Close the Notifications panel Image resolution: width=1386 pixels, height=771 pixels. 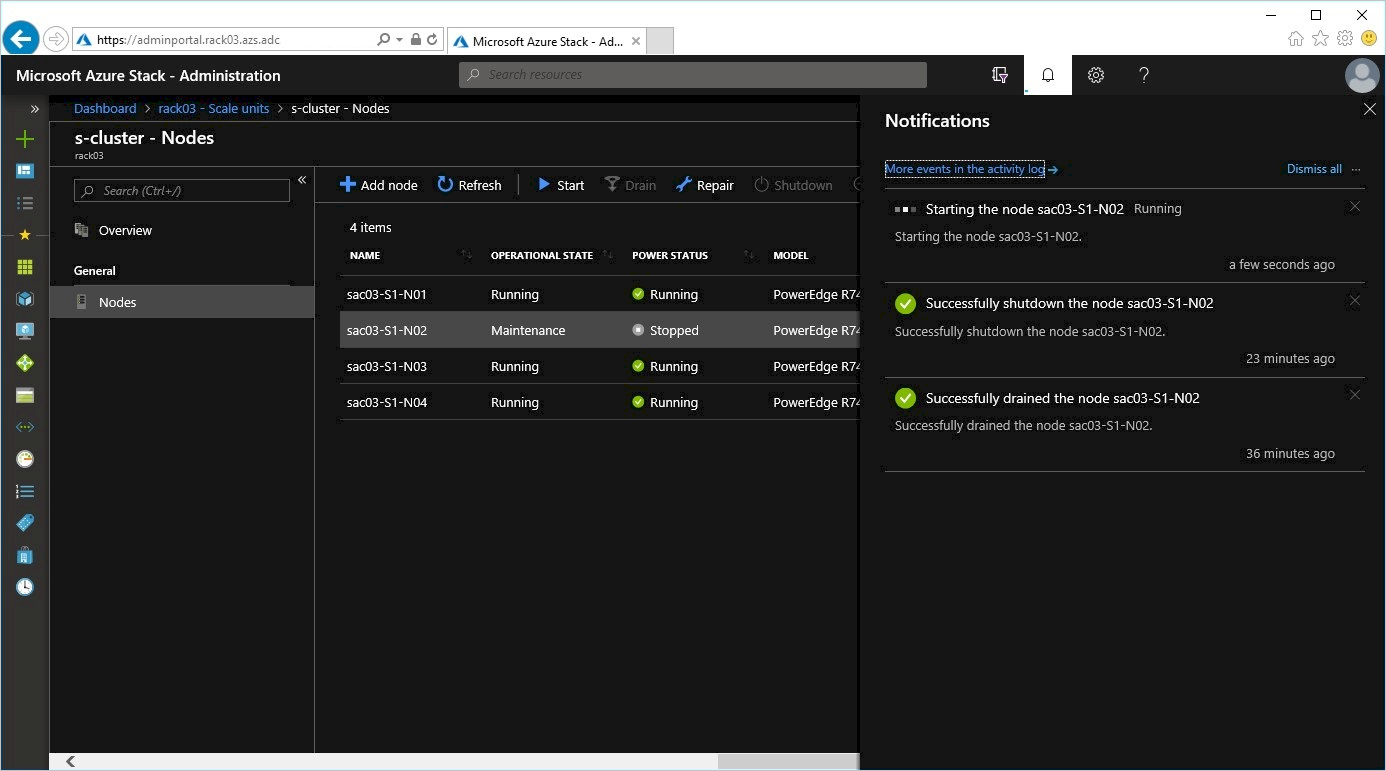1370,109
